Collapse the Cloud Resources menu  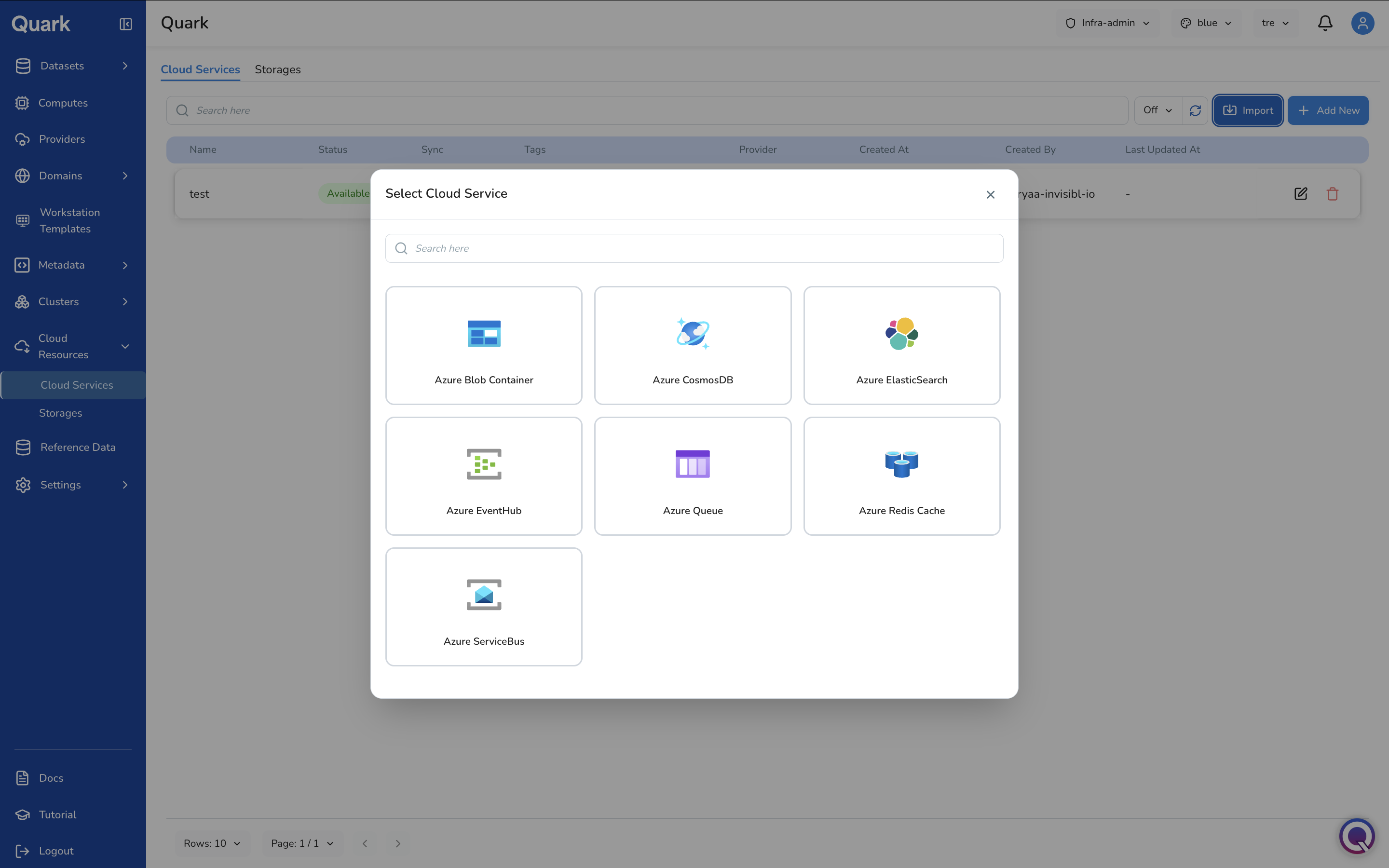[73, 346]
